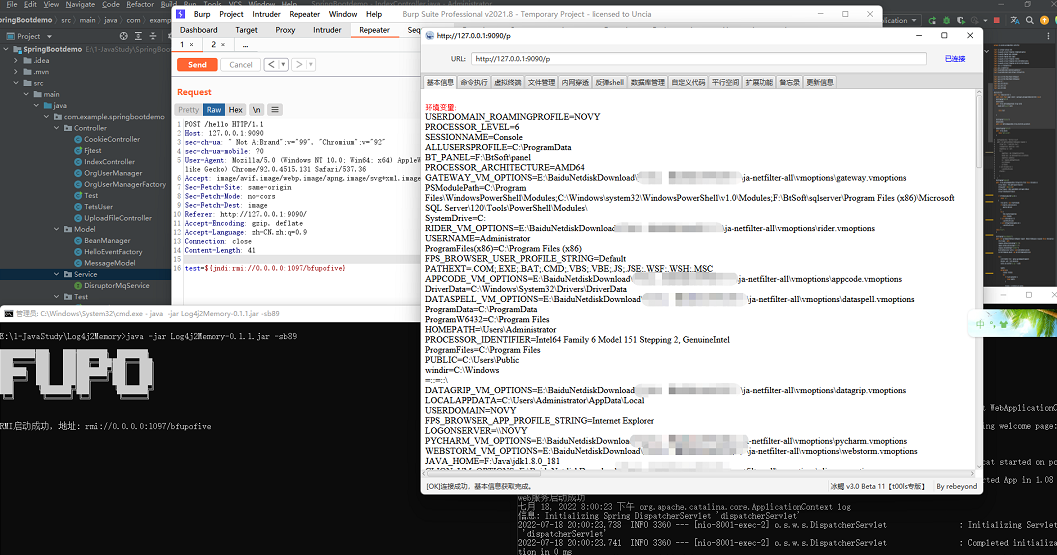This screenshot has height=555, width=1057.
Task: Collapse the Model package
Action: [x=57, y=229]
